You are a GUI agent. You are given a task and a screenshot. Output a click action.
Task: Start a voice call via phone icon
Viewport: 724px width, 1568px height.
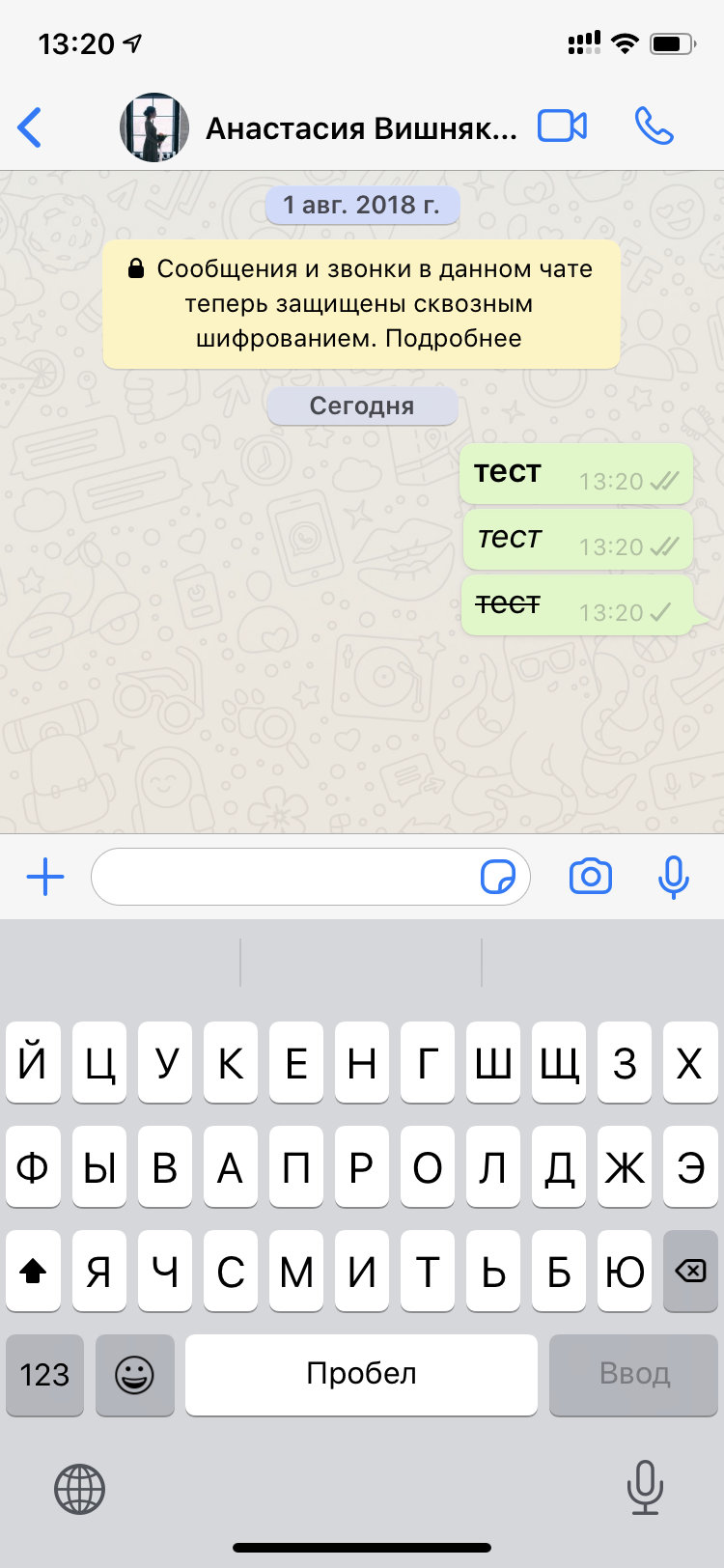pyautogui.click(x=654, y=126)
